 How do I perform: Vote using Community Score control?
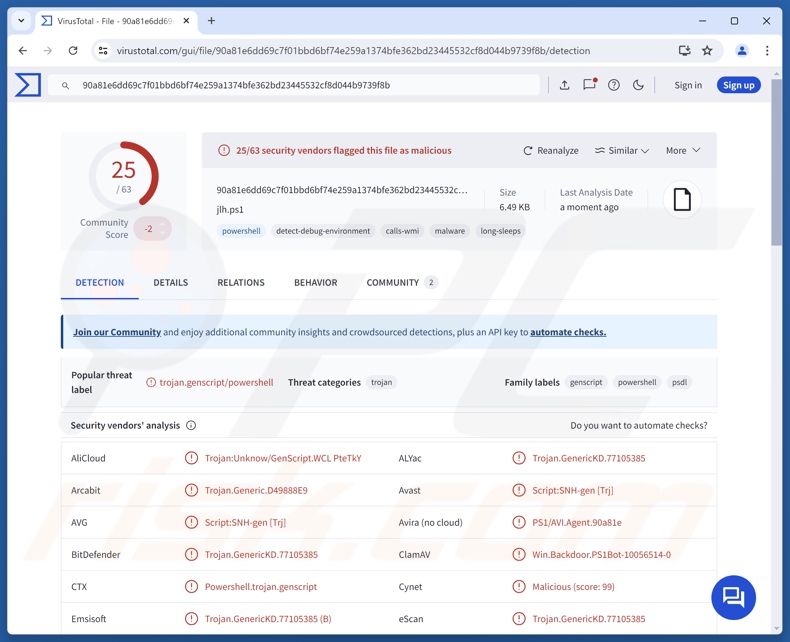(152, 229)
